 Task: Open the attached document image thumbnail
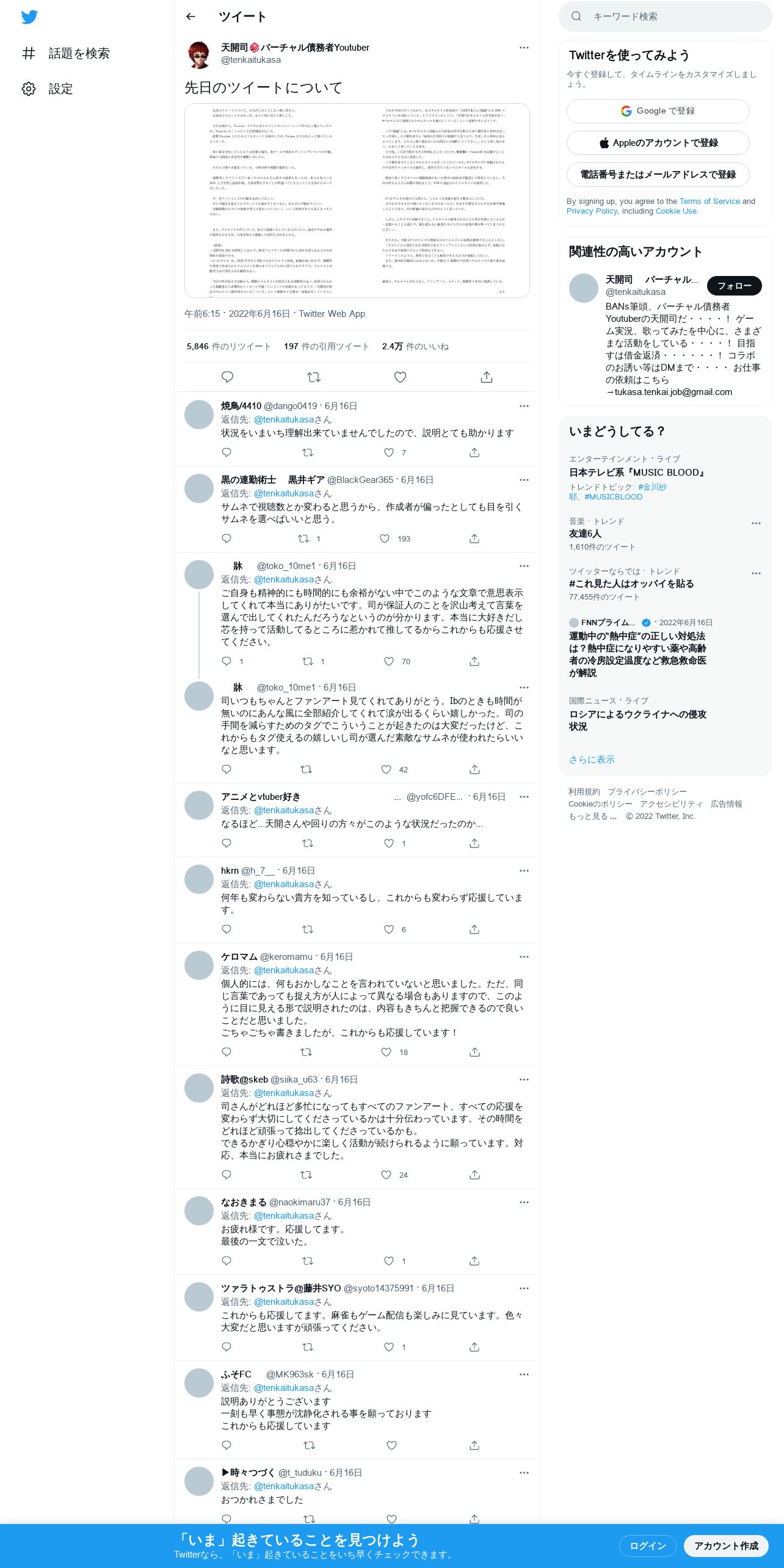[x=357, y=201]
